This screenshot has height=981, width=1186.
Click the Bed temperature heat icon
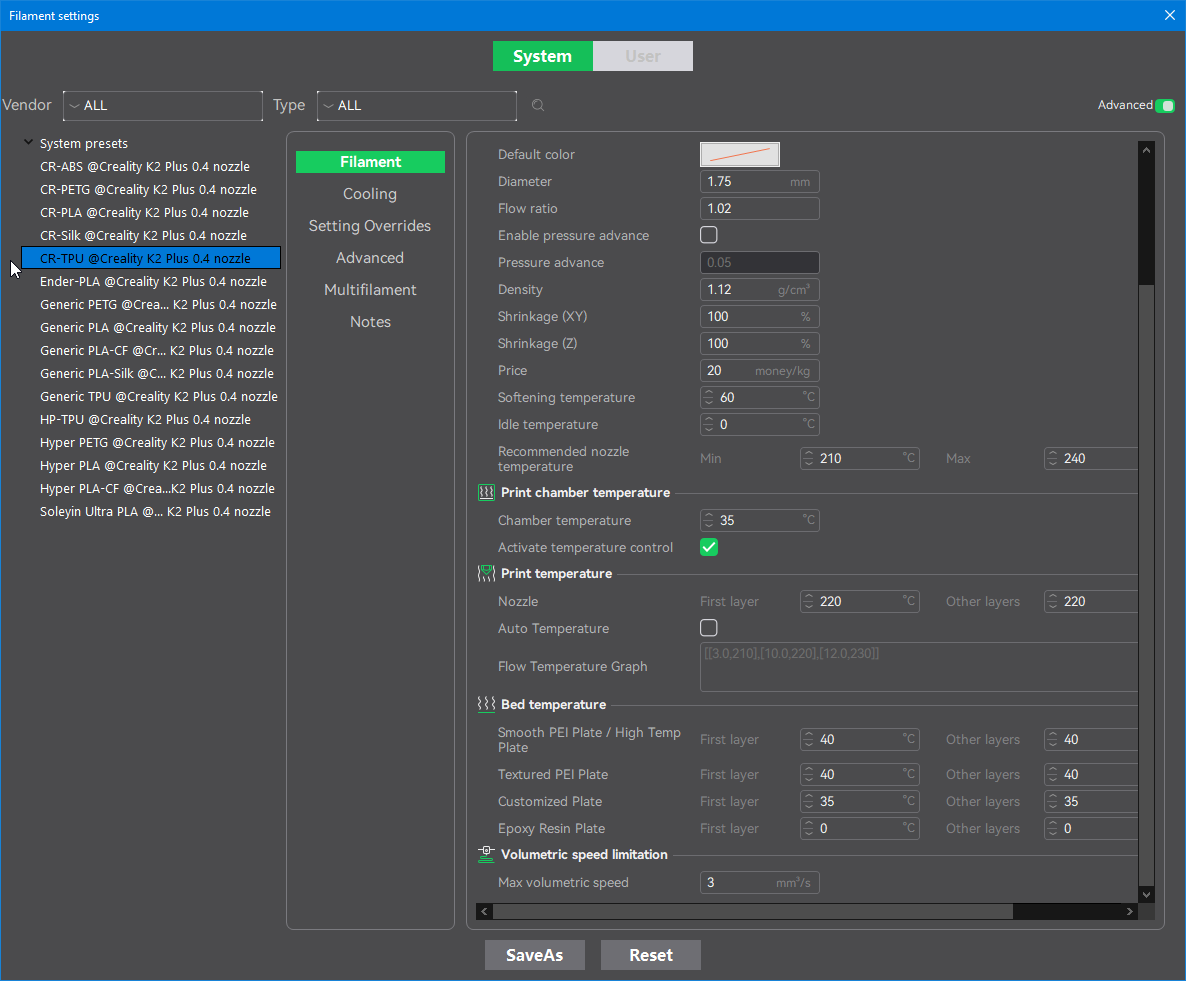click(x=486, y=704)
